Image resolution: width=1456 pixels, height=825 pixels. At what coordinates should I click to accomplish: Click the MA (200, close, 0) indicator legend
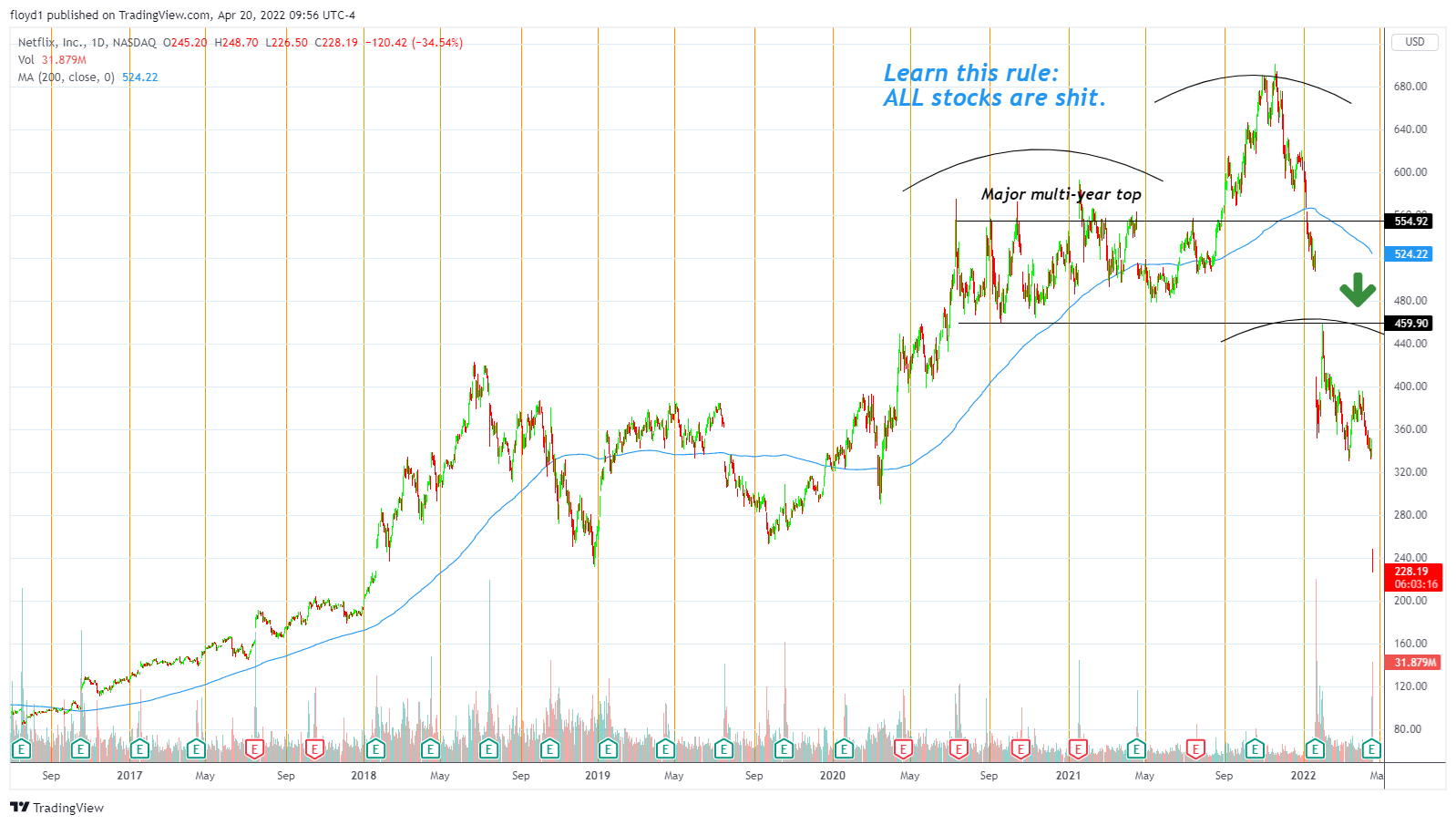87,77
